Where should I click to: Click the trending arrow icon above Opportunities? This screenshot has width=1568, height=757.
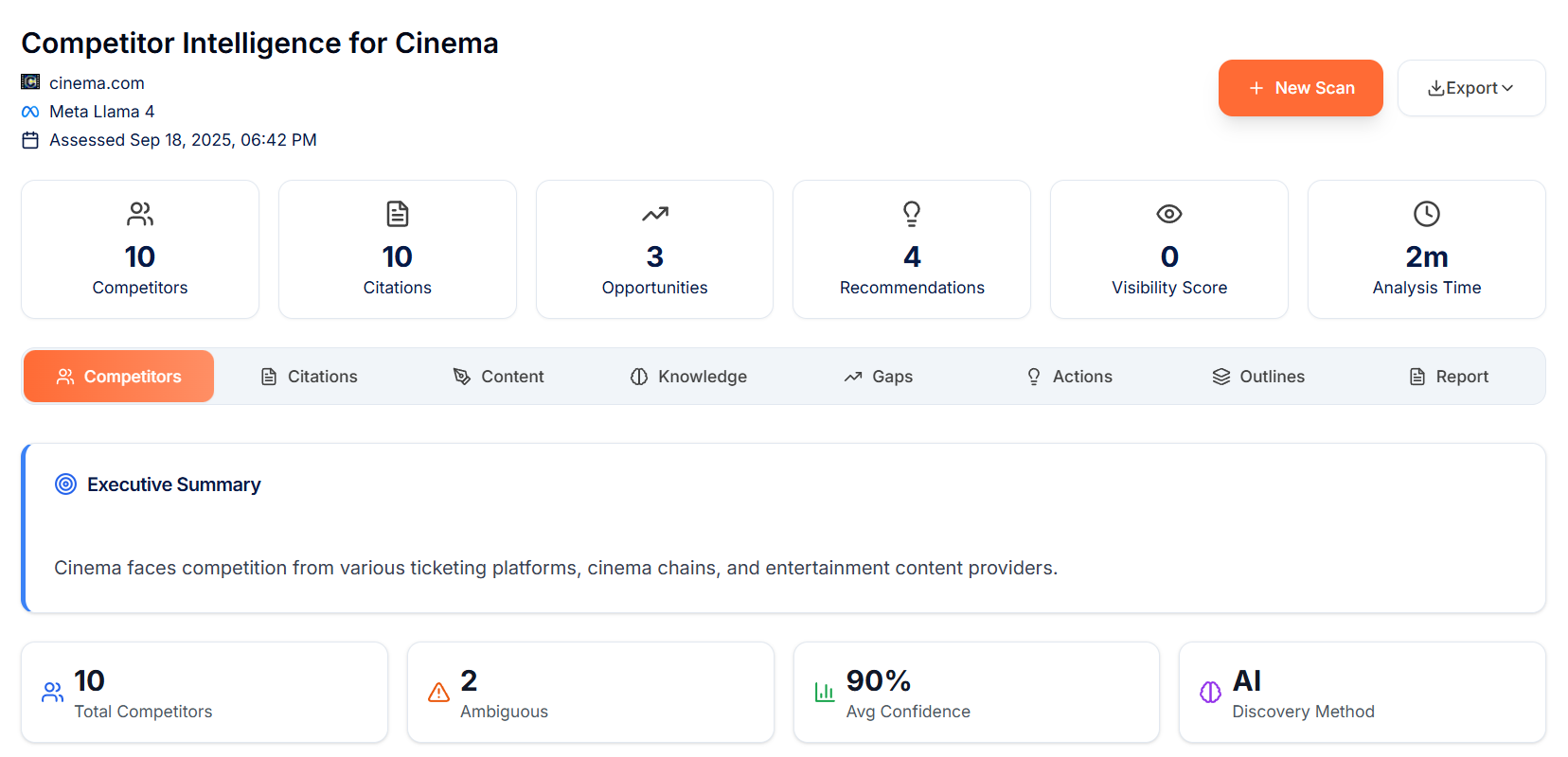coord(654,214)
